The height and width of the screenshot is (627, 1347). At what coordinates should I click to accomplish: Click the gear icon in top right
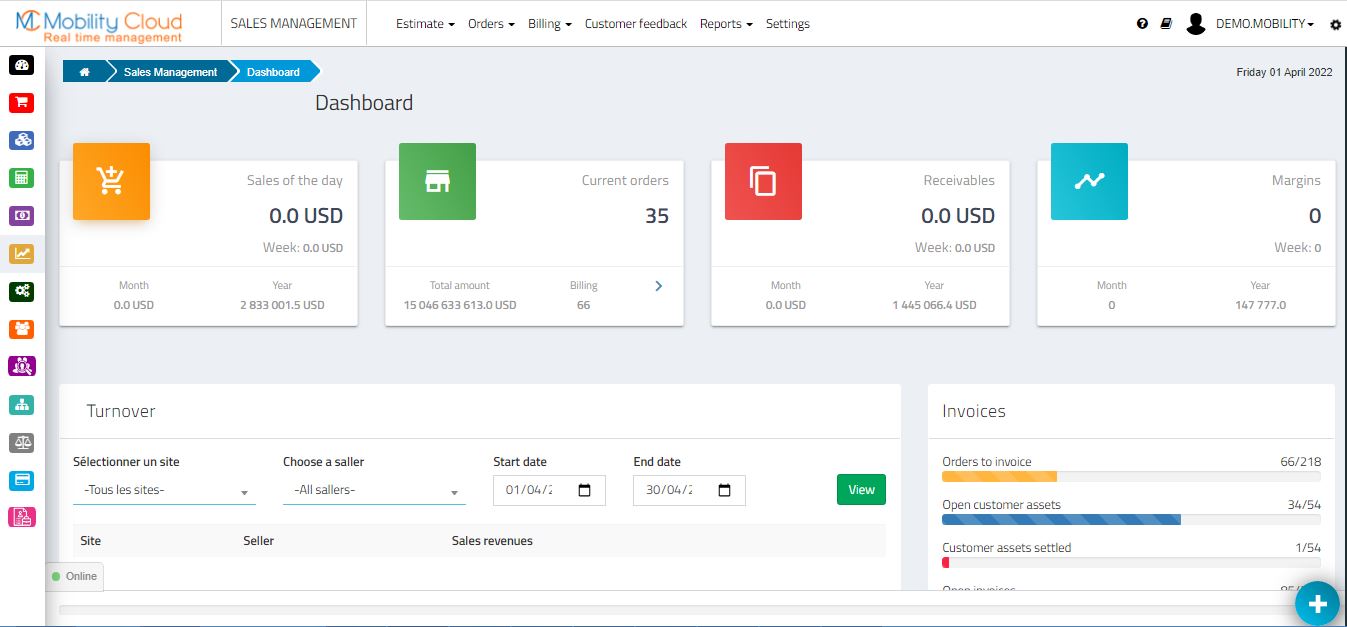point(1335,25)
